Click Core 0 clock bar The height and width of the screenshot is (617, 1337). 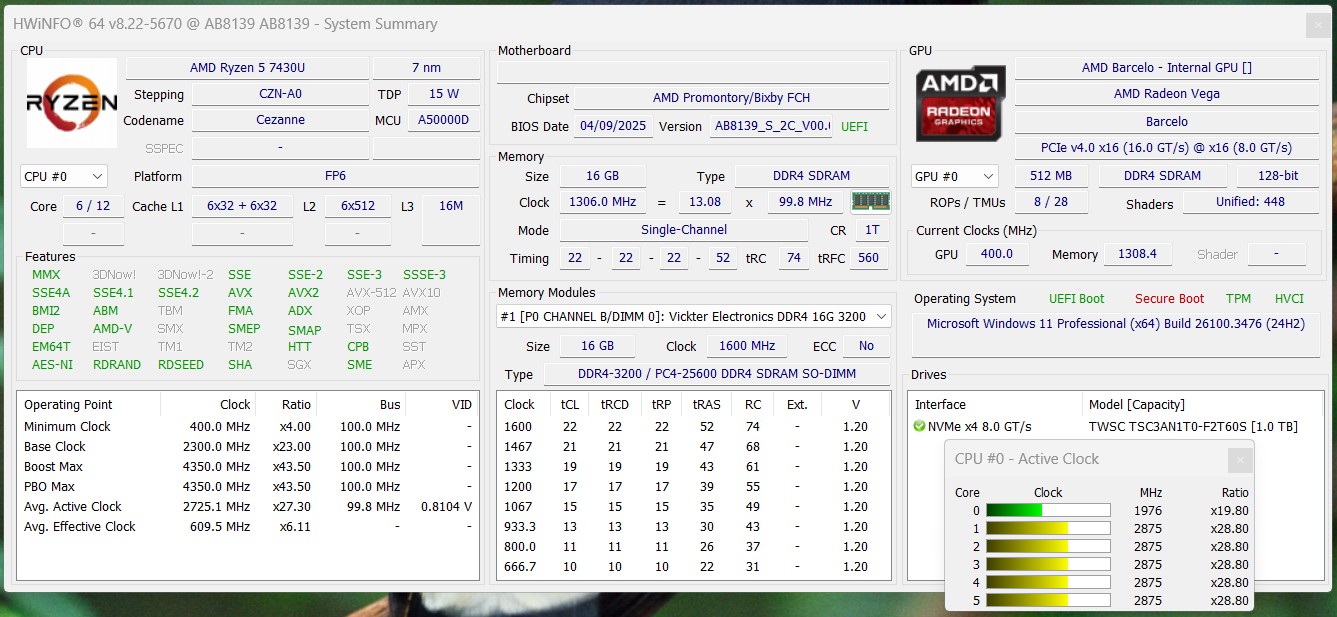(1048, 510)
